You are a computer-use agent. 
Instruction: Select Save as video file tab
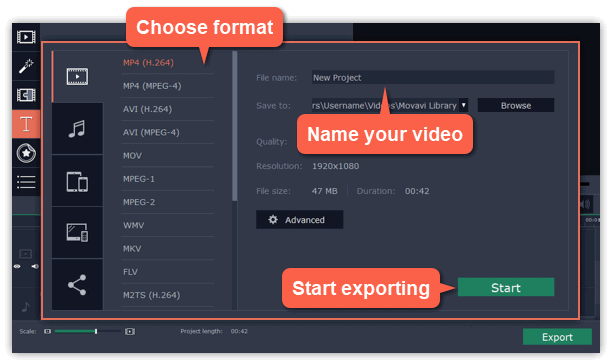tap(77, 77)
